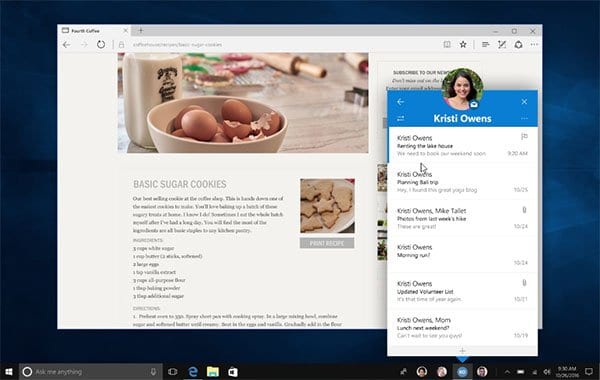Add page to favorites with star icon
The image size is (600, 380).
pyautogui.click(x=463, y=45)
